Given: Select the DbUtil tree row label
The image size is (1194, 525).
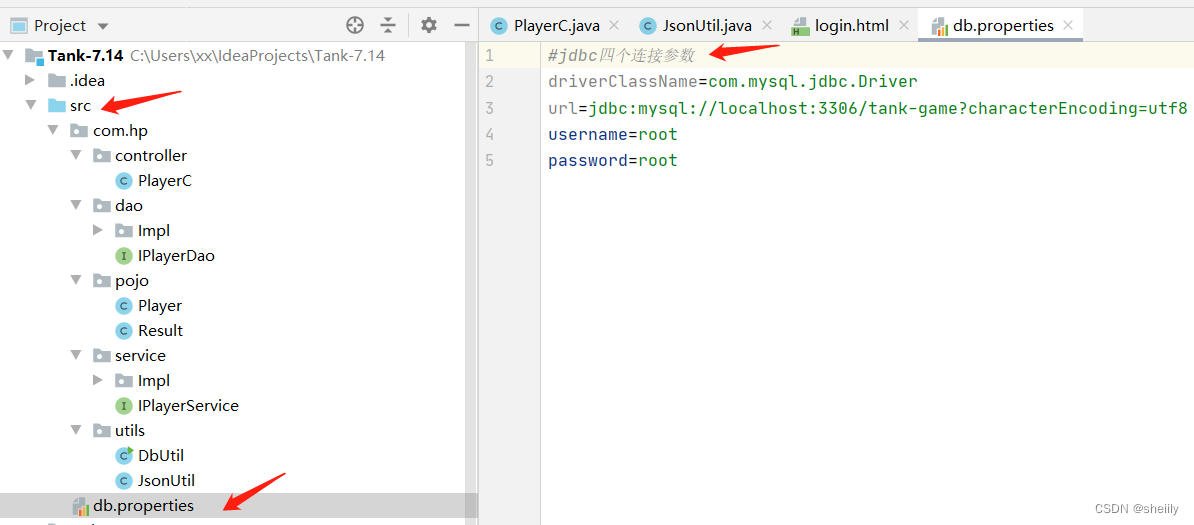Looking at the screenshot, I should point(161,456).
